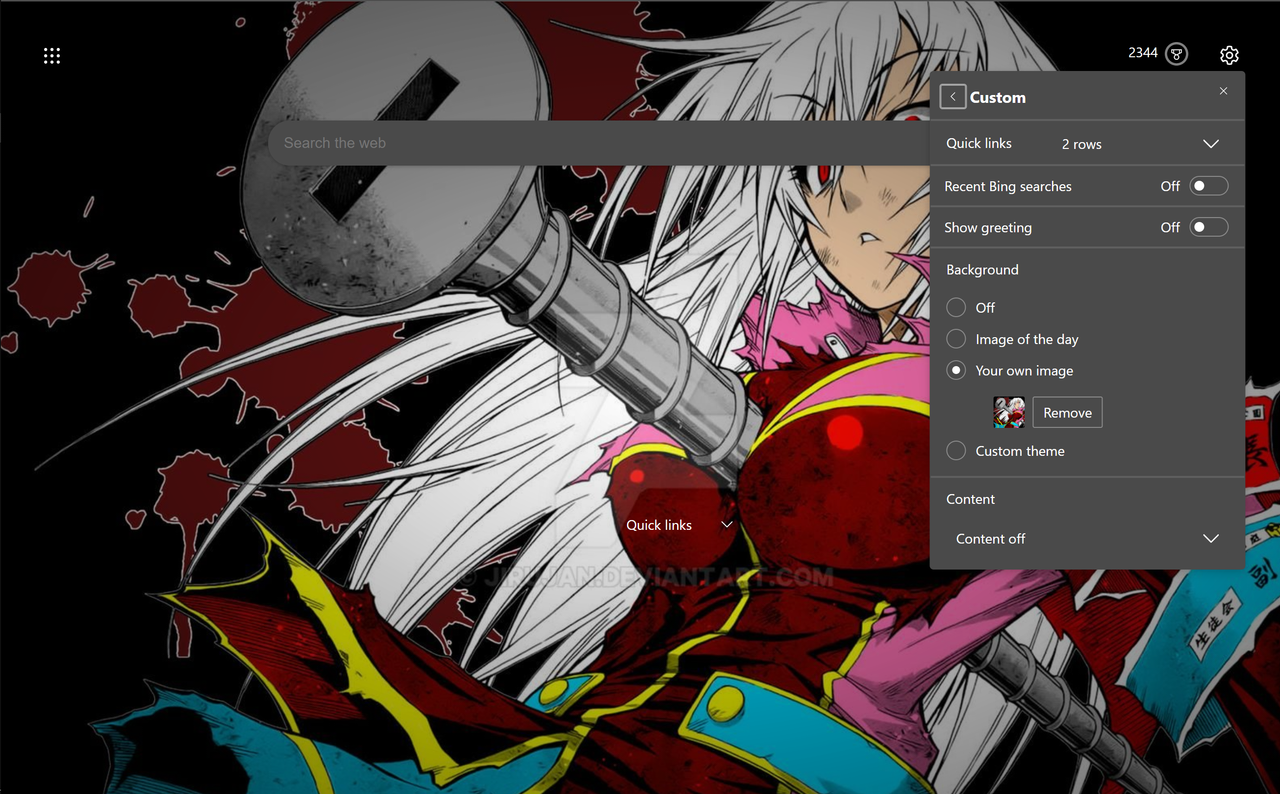1280x794 pixels.
Task: Go back from Custom panel
Action: point(952,97)
